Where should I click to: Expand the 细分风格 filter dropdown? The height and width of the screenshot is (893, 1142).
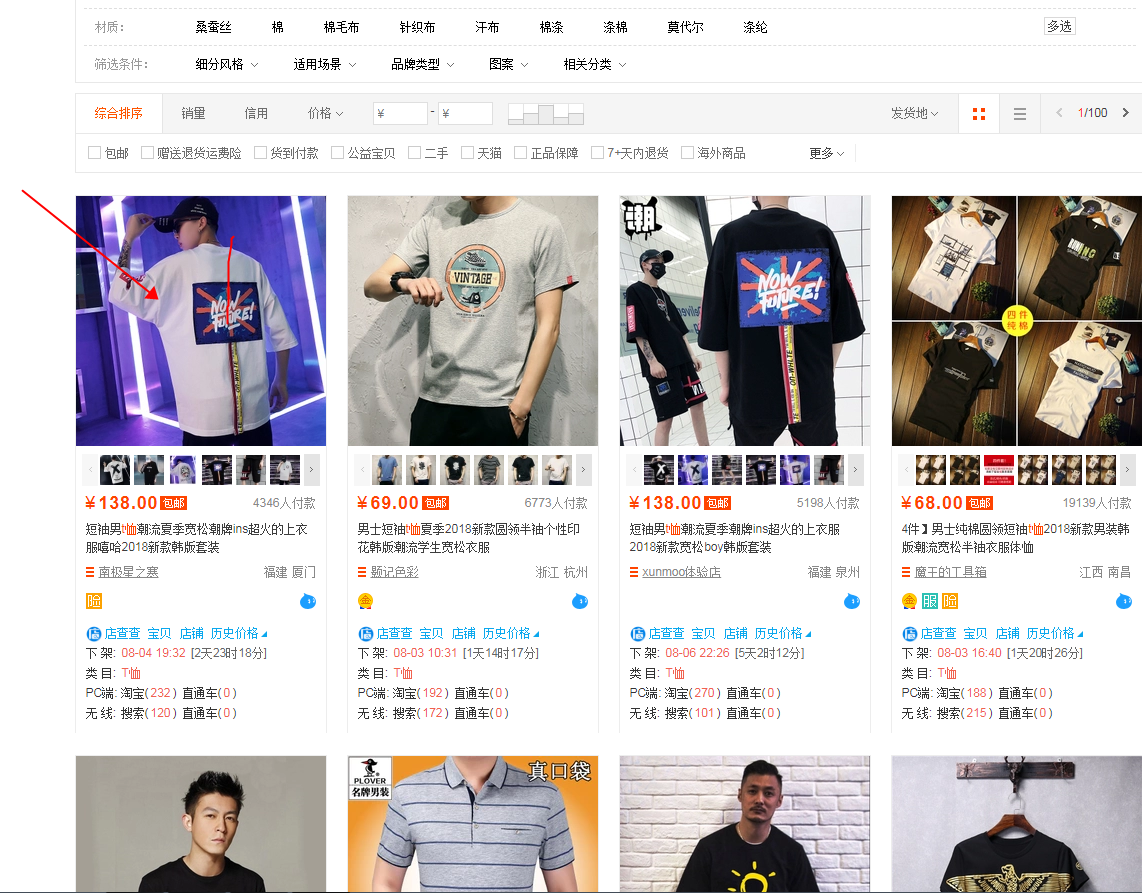[226, 64]
